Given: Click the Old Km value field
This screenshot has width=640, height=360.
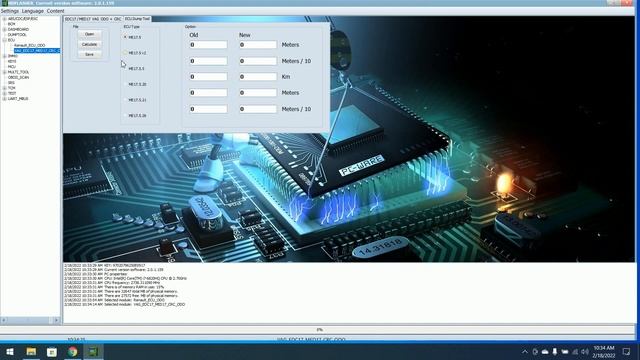Looking at the screenshot, I should tap(208, 77).
